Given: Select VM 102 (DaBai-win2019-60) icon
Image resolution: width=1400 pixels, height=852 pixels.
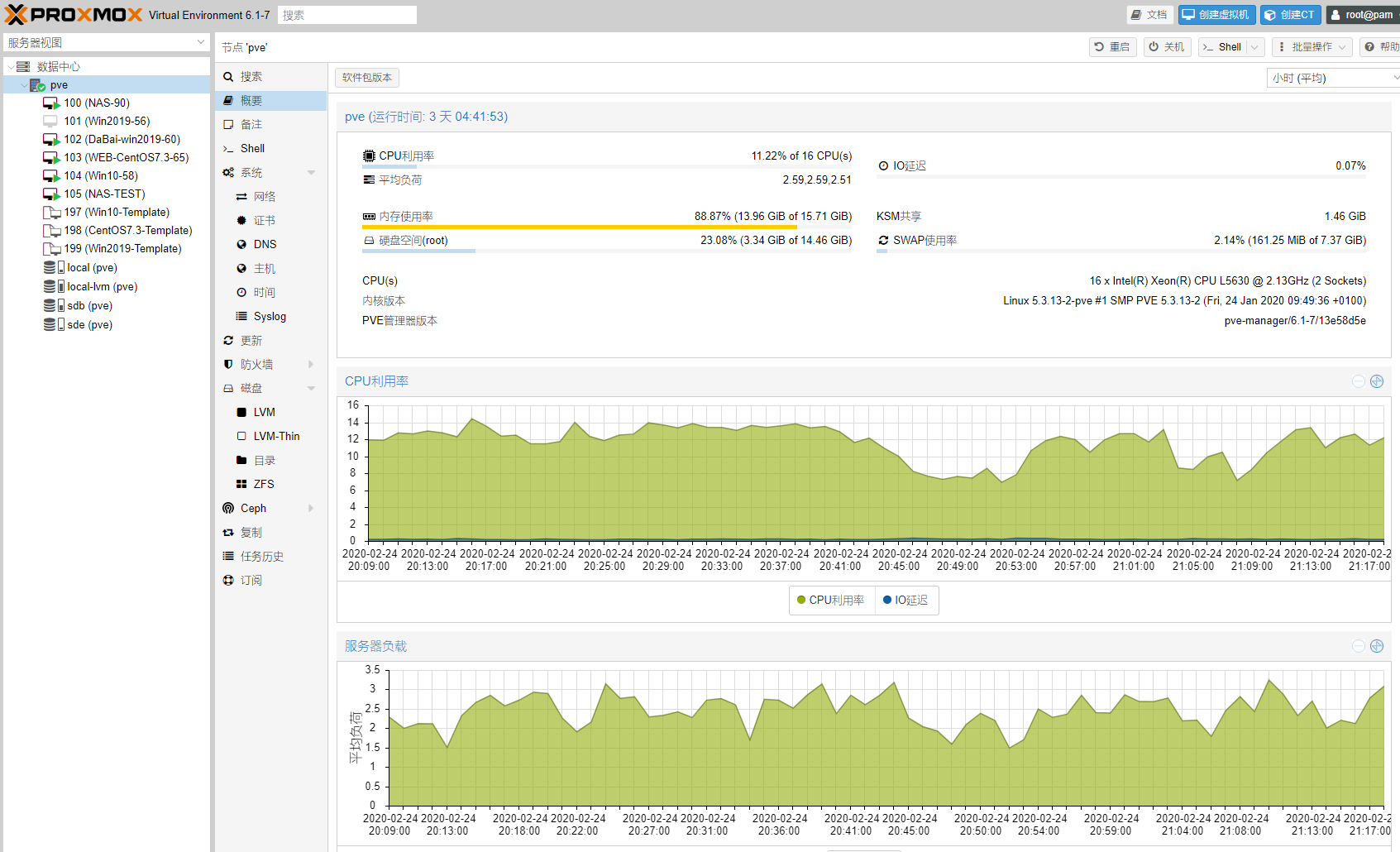Looking at the screenshot, I should coord(51,140).
